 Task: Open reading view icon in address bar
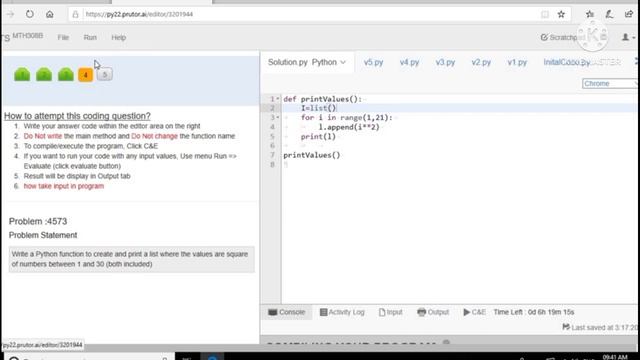point(544,14)
